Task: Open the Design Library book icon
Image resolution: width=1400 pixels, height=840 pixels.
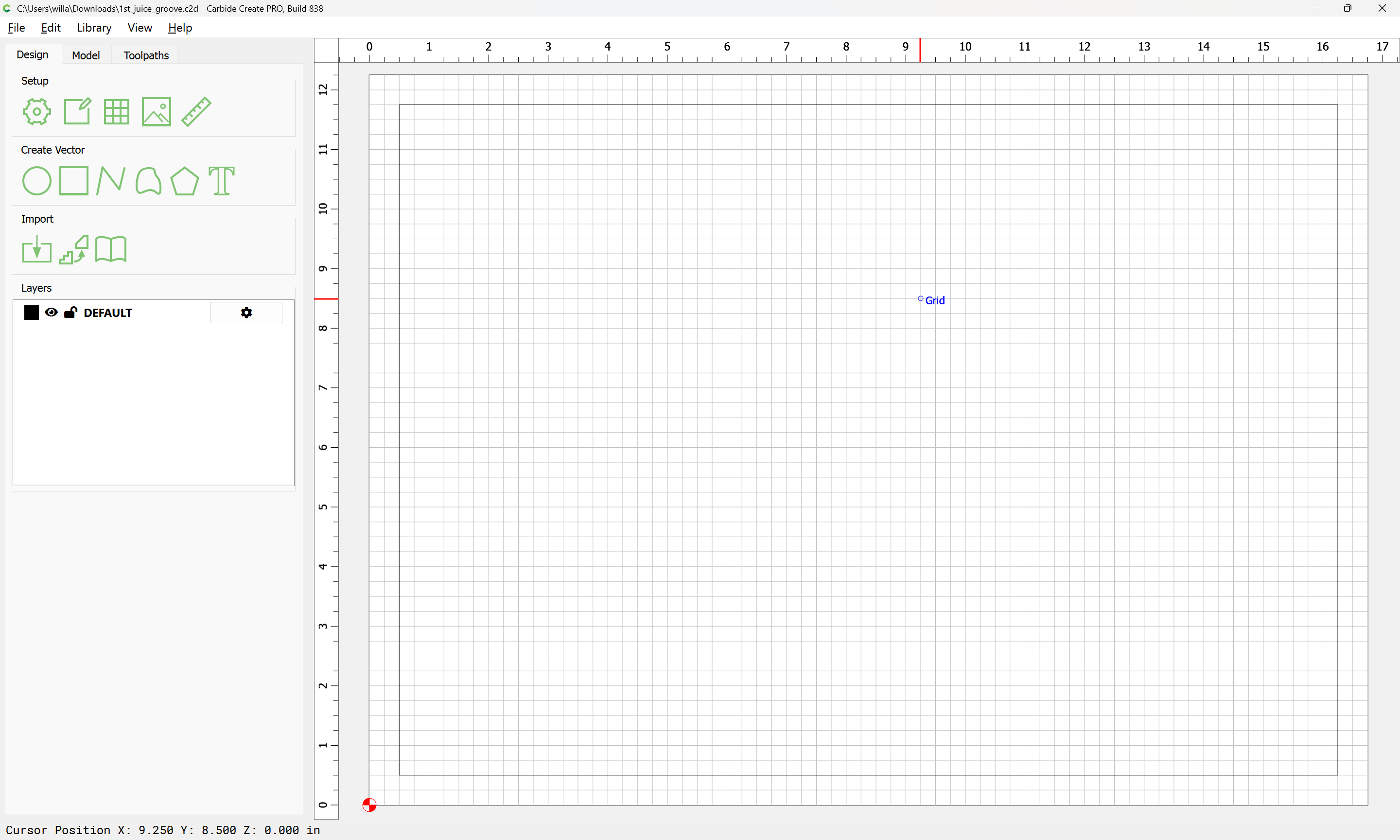Action: pos(111,250)
